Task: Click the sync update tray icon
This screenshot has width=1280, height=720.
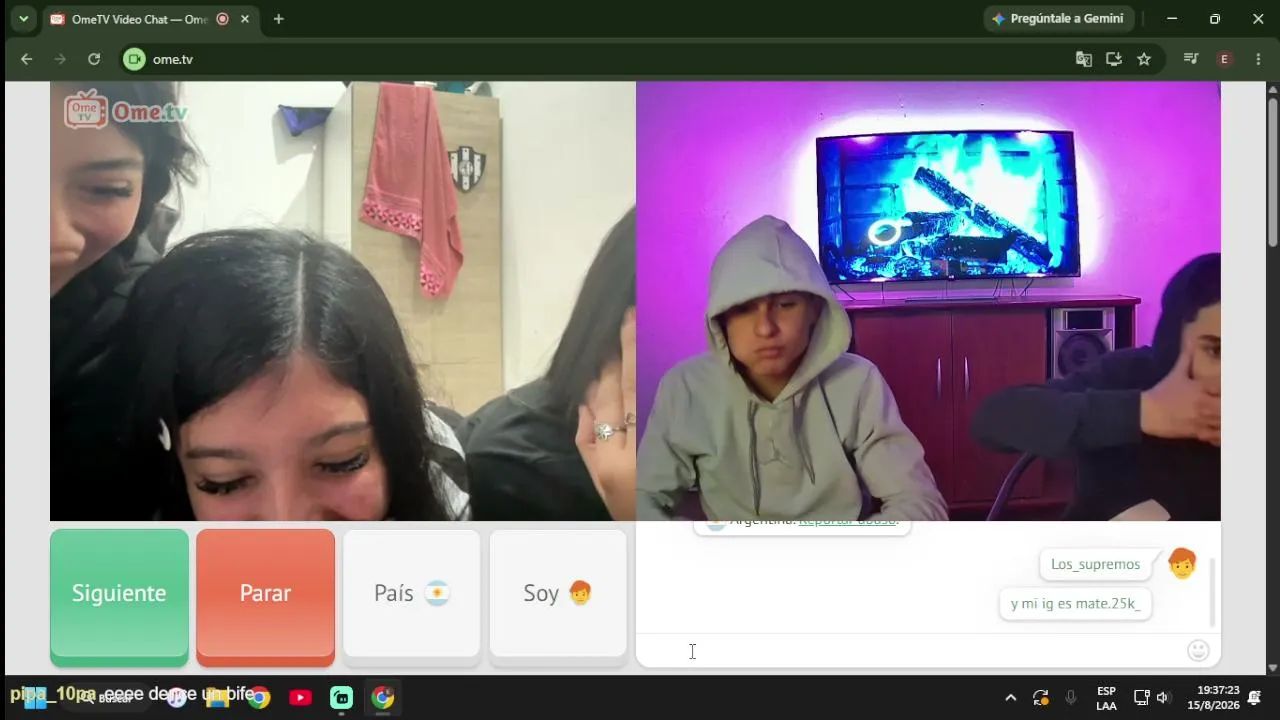Action: pos(1041,698)
